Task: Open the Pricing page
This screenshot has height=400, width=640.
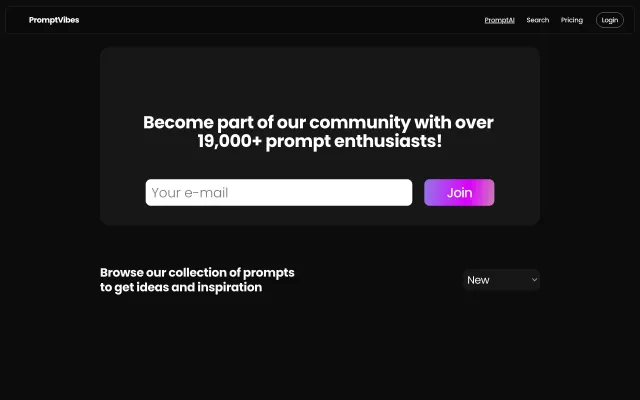Action: point(572,20)
